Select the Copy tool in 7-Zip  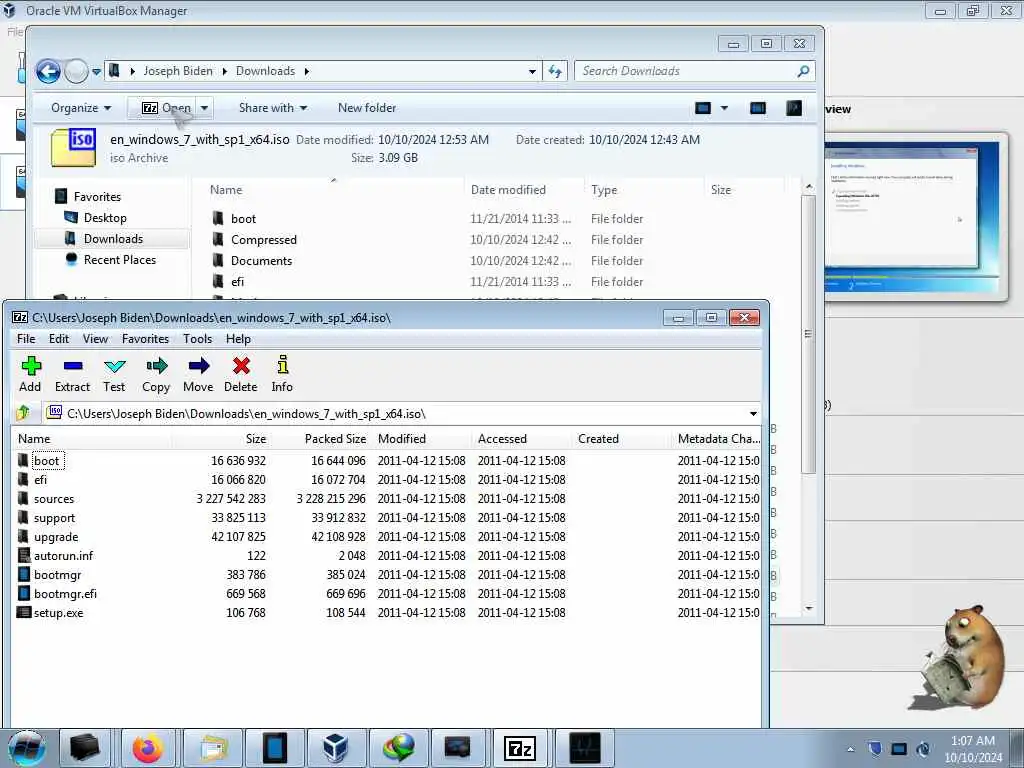pyautogui.click(x=156, y=374)
